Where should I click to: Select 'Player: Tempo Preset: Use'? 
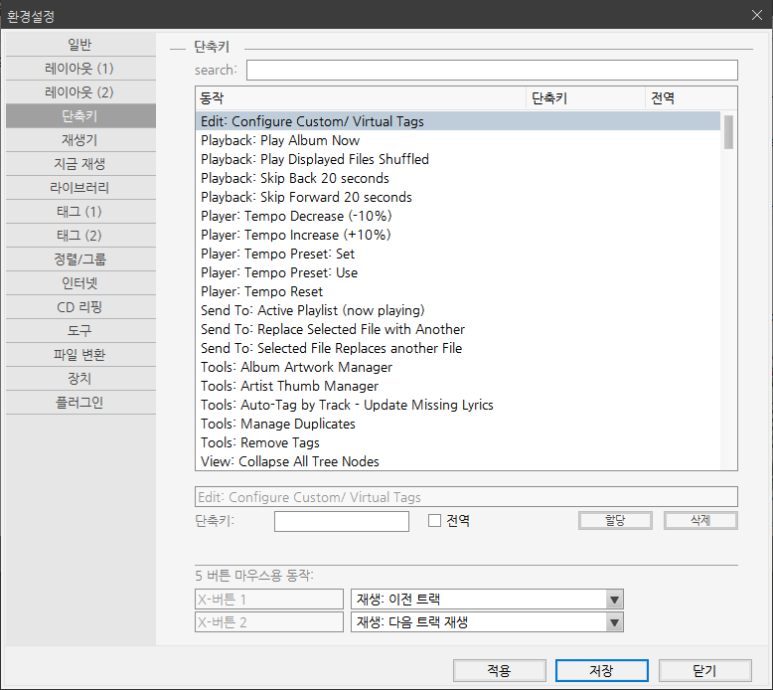(458, 273)
